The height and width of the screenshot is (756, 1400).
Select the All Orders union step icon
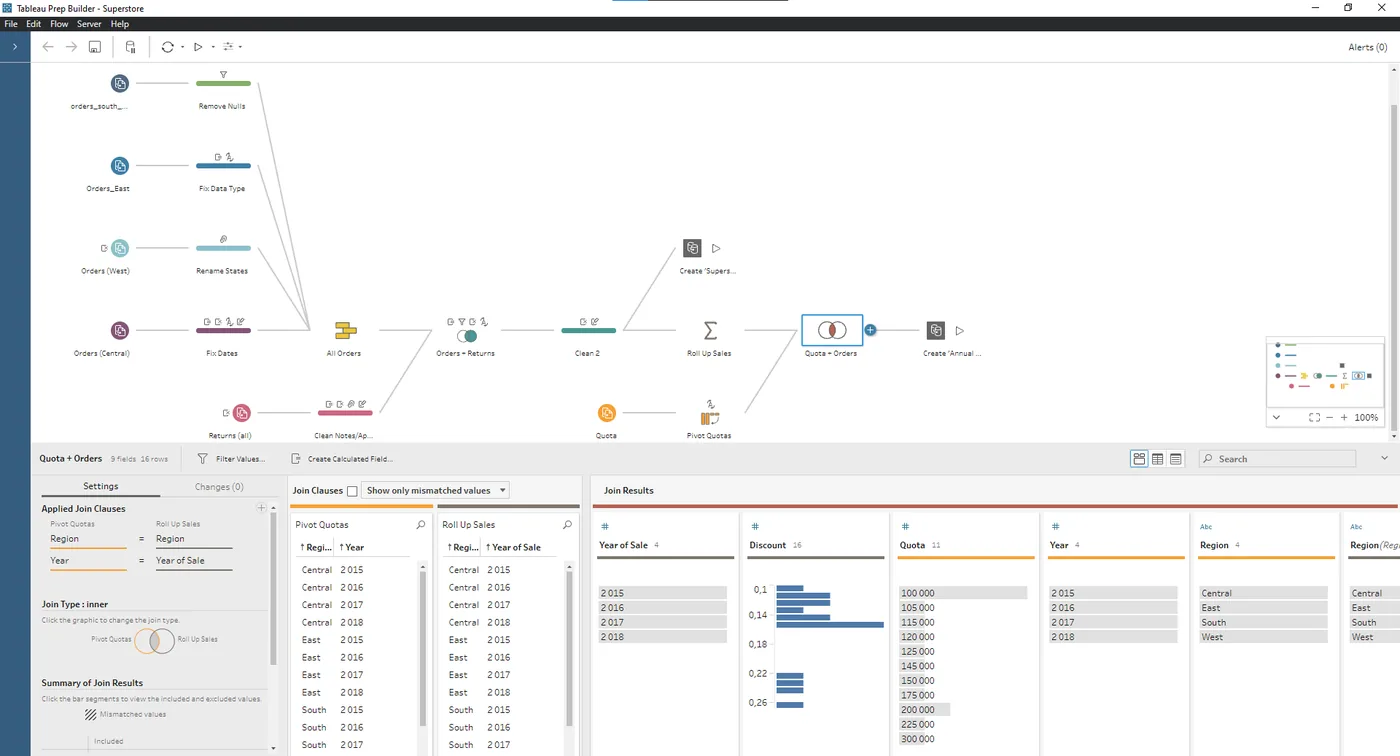point(345,331)
